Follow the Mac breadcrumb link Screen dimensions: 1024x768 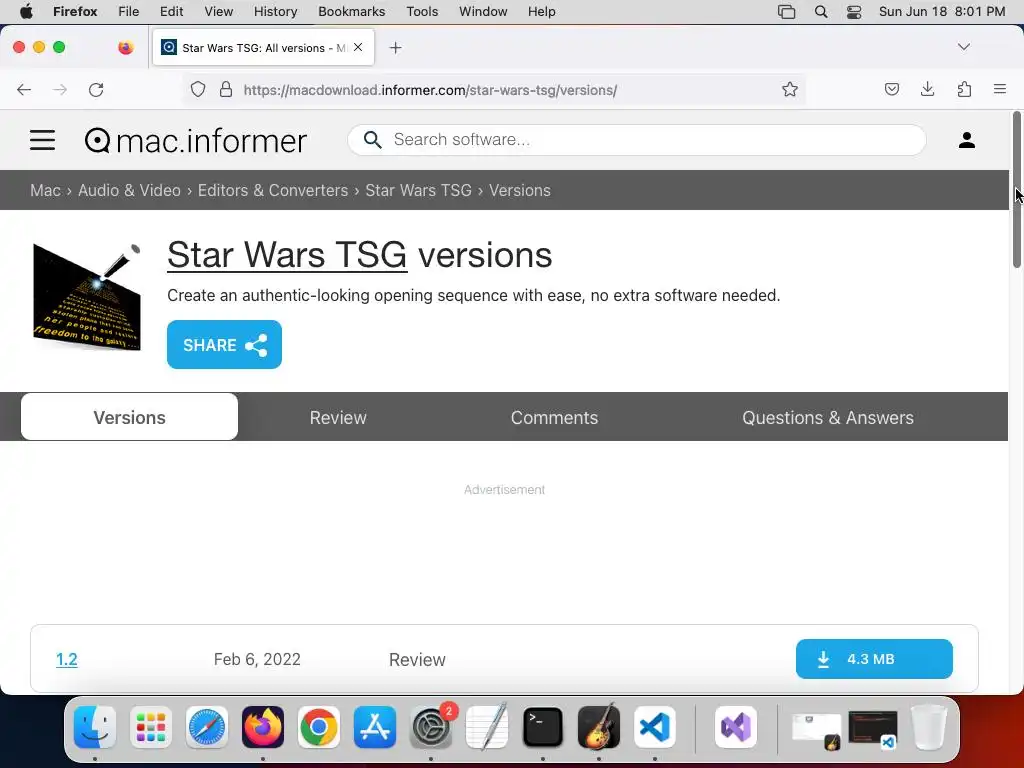tap(45, 190)
